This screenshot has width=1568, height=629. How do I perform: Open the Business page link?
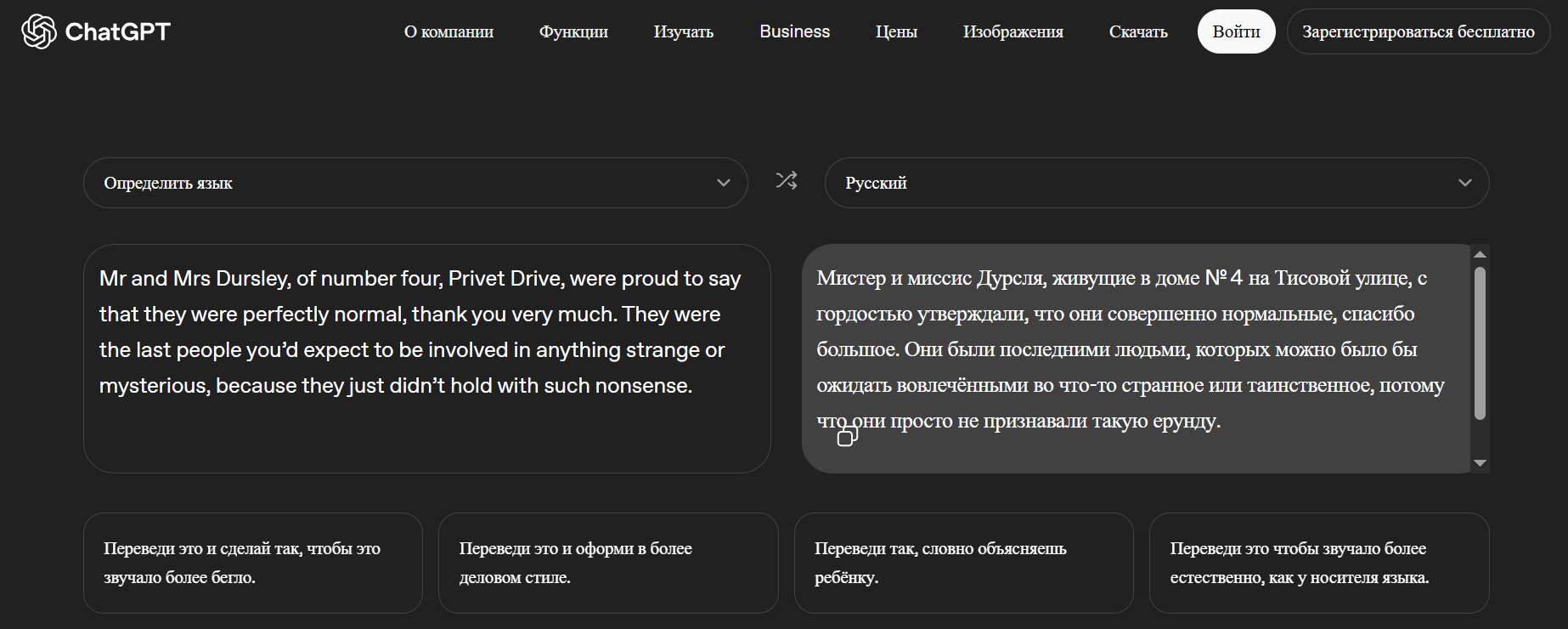[x=794, y=32]
